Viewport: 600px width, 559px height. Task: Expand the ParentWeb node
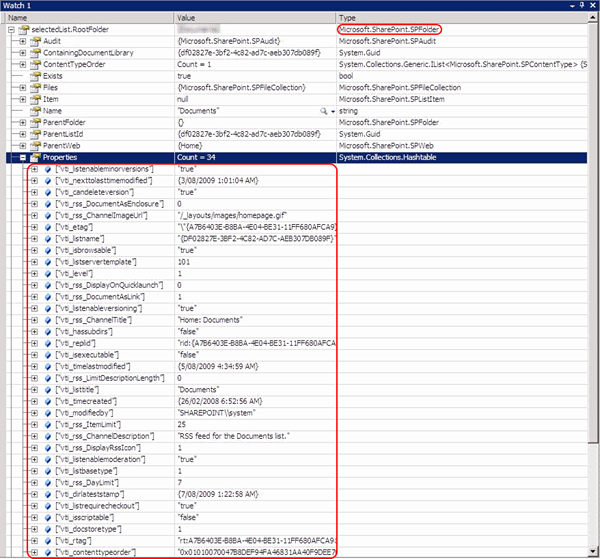[x=23, y=146]
